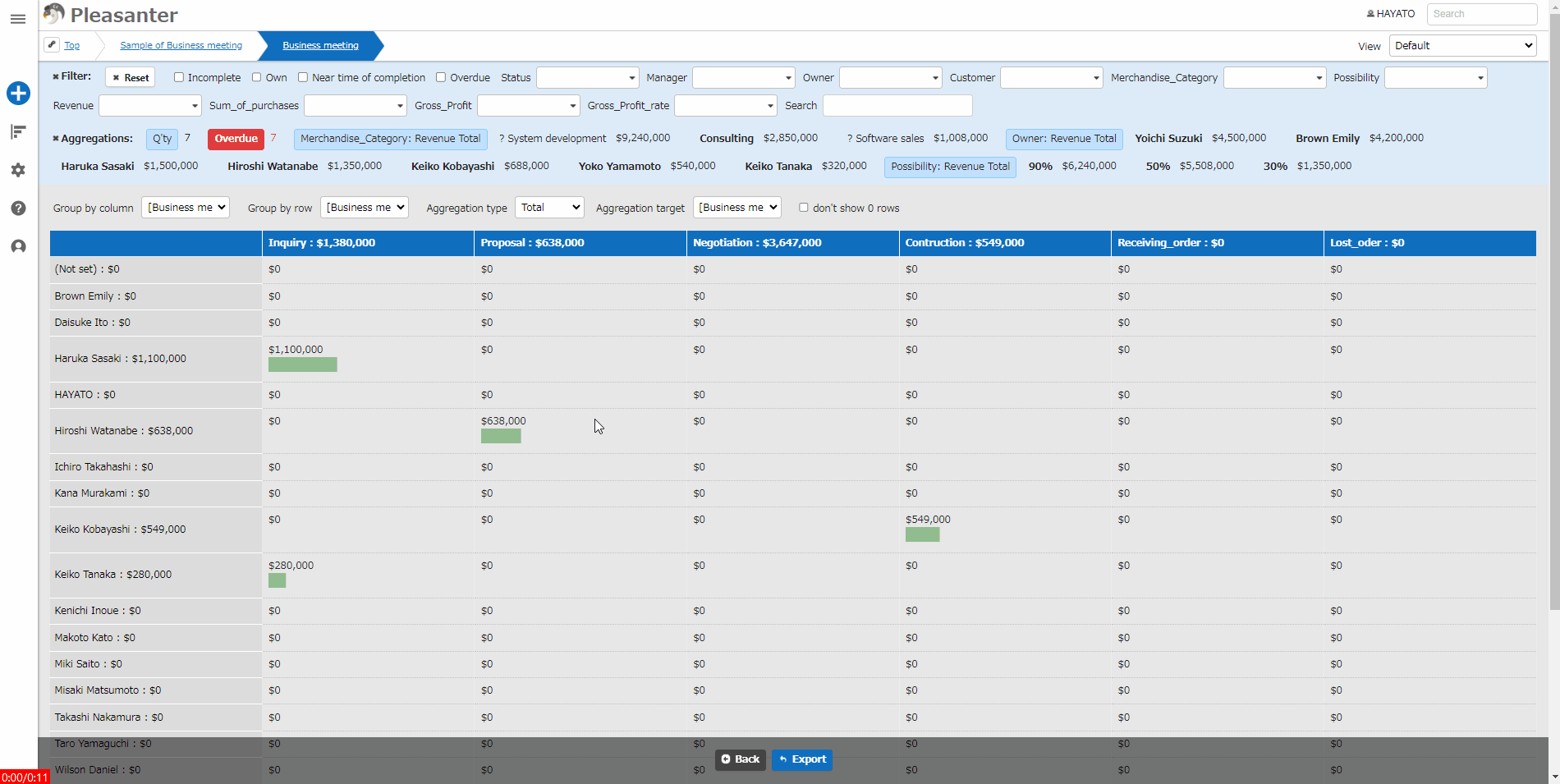The width and height of the screenshot is (1560, 784).
Task: Expand the Customer filter dropdown
Action: click(1052, 78)
